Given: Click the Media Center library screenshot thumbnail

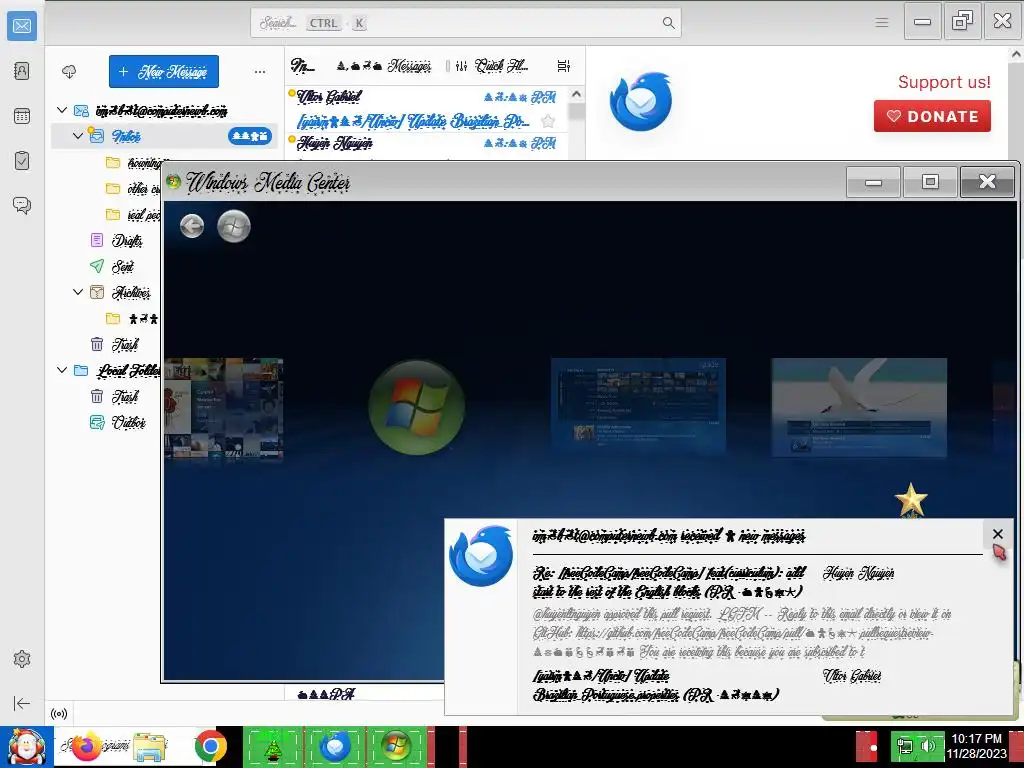Looking at the screenshot, I should point(638,406).
